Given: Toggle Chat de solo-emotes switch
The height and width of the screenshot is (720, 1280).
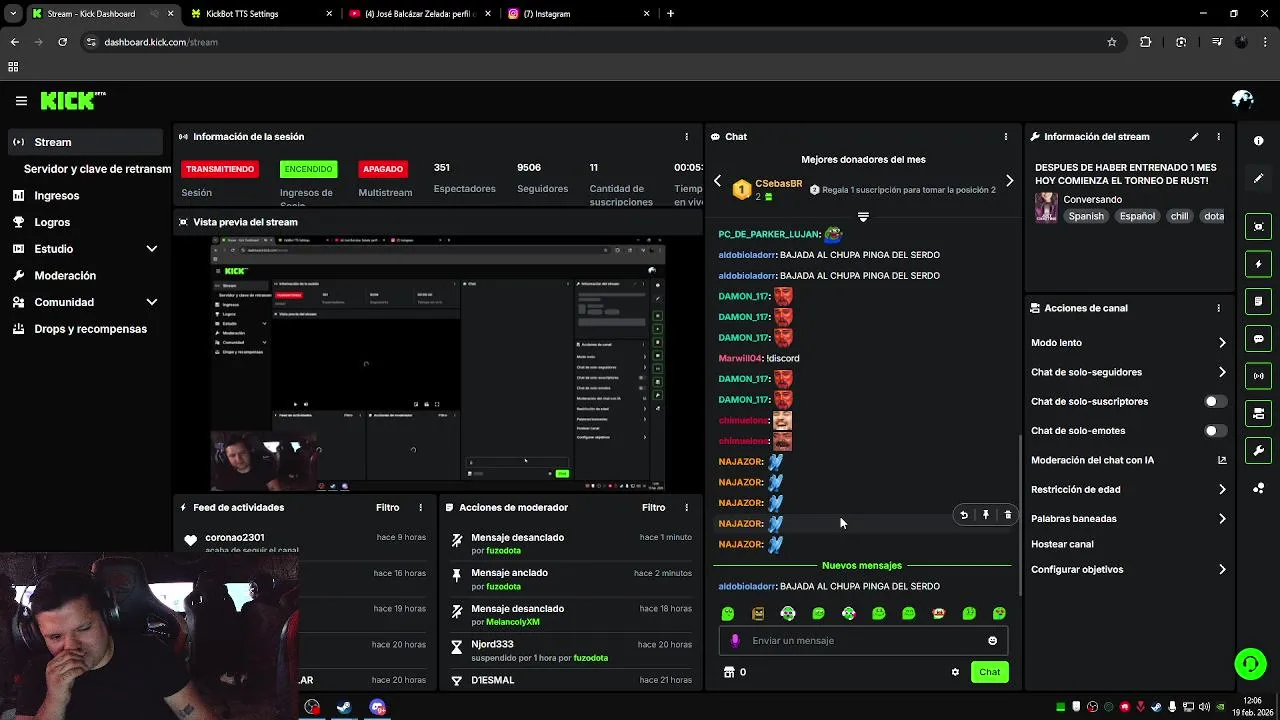Looking at the screenshot, I should click(1215, 431).
